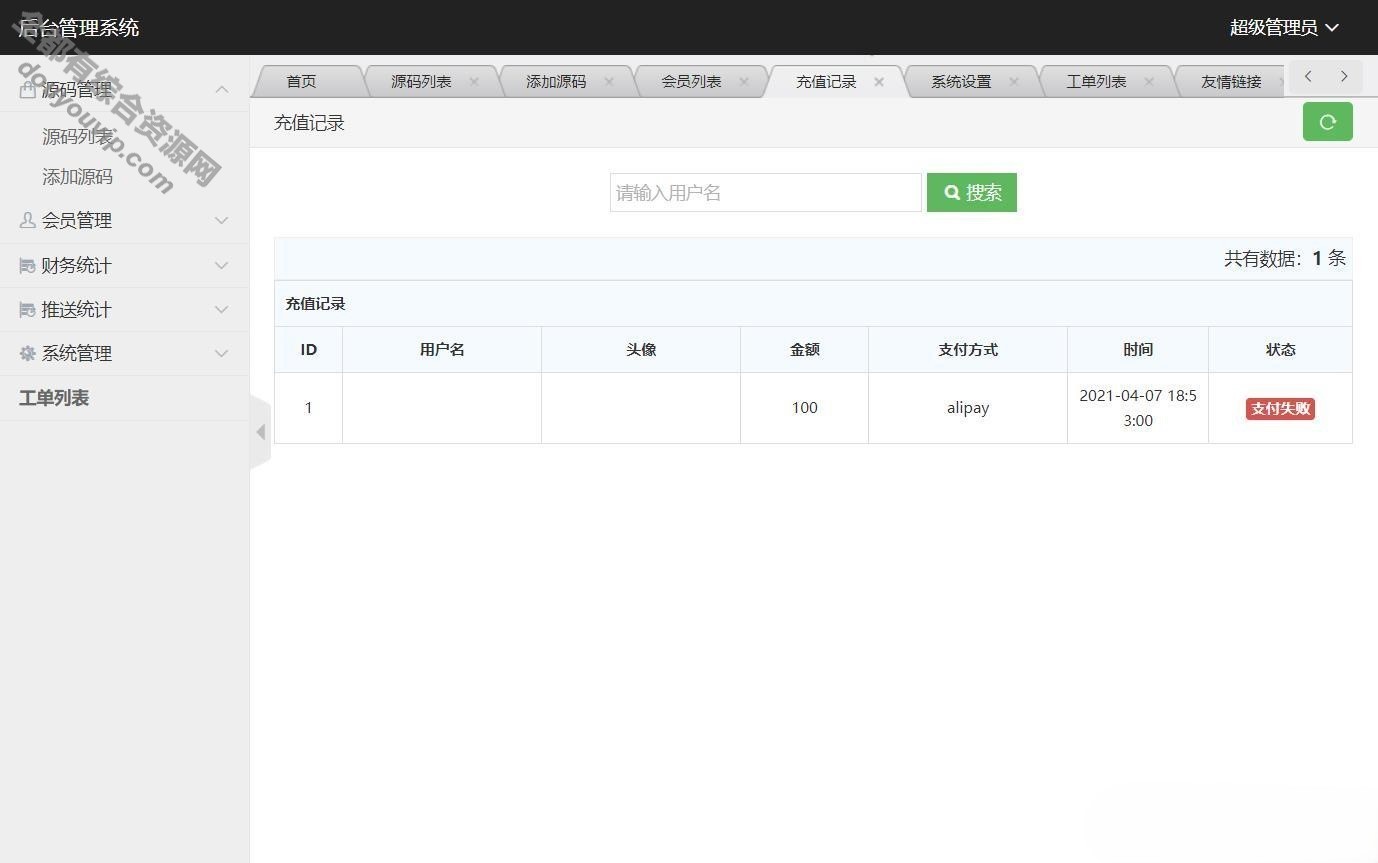Click the green 搜索 button
The width and height of the screenshot is (1378, 863).
(972, 193)
